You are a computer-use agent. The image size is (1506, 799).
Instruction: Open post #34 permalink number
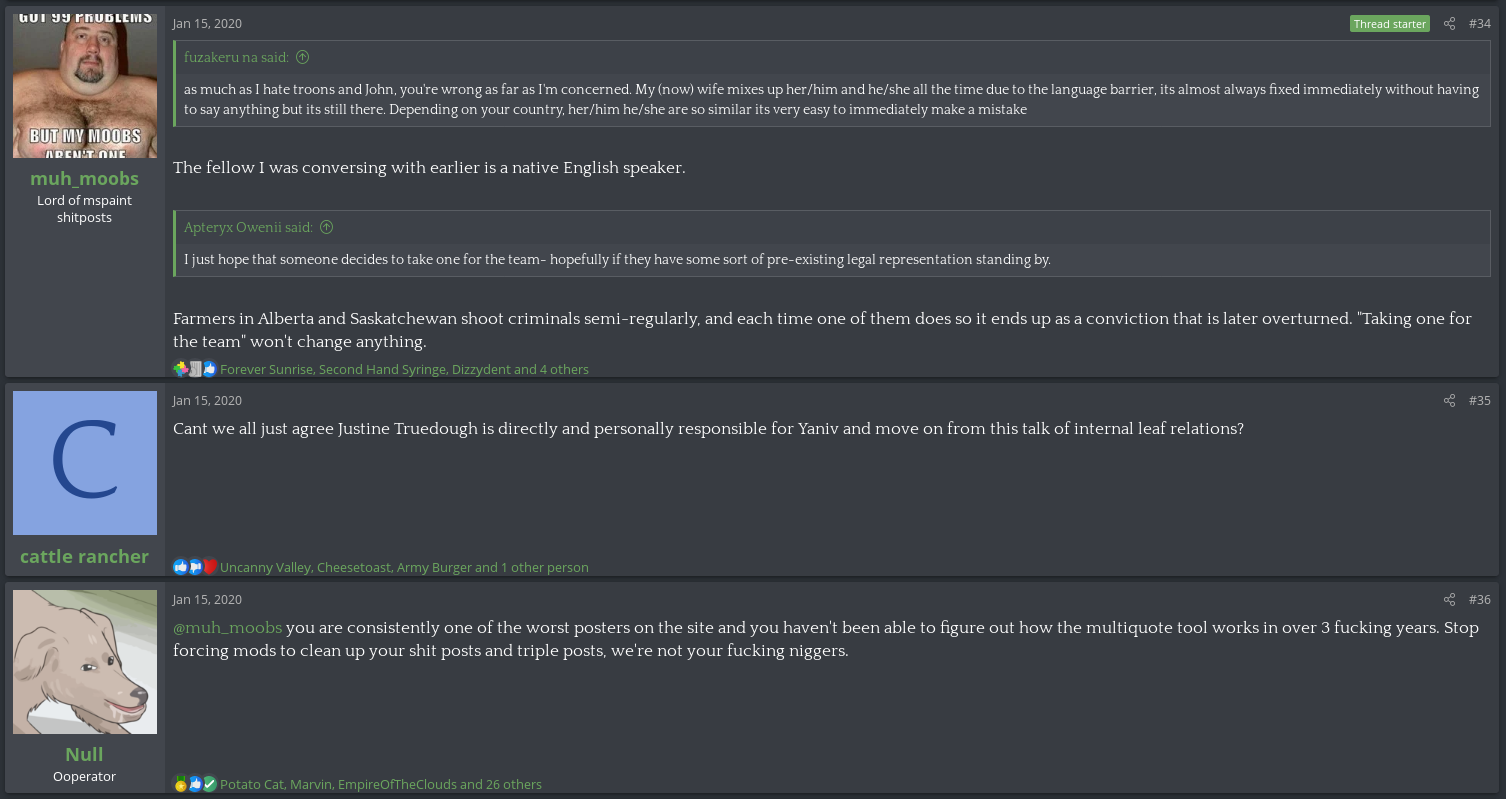(x=1479, y=24)
